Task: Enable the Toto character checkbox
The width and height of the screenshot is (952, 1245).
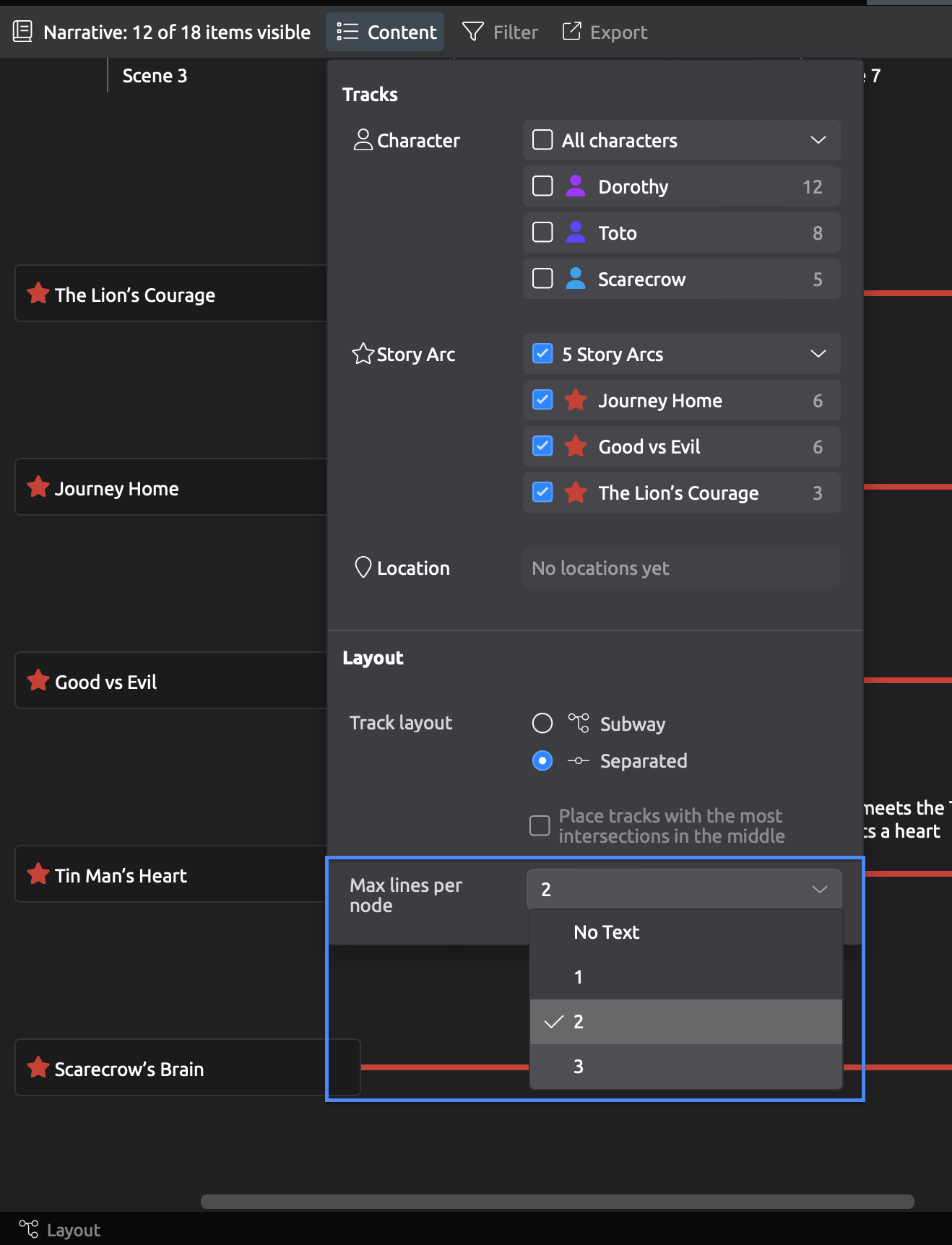Action: click(542, 233)
